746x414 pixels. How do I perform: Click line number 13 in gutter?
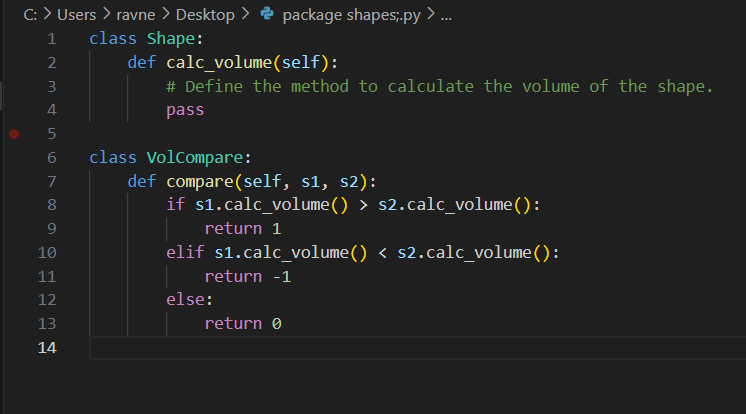[x=47, y=324]
